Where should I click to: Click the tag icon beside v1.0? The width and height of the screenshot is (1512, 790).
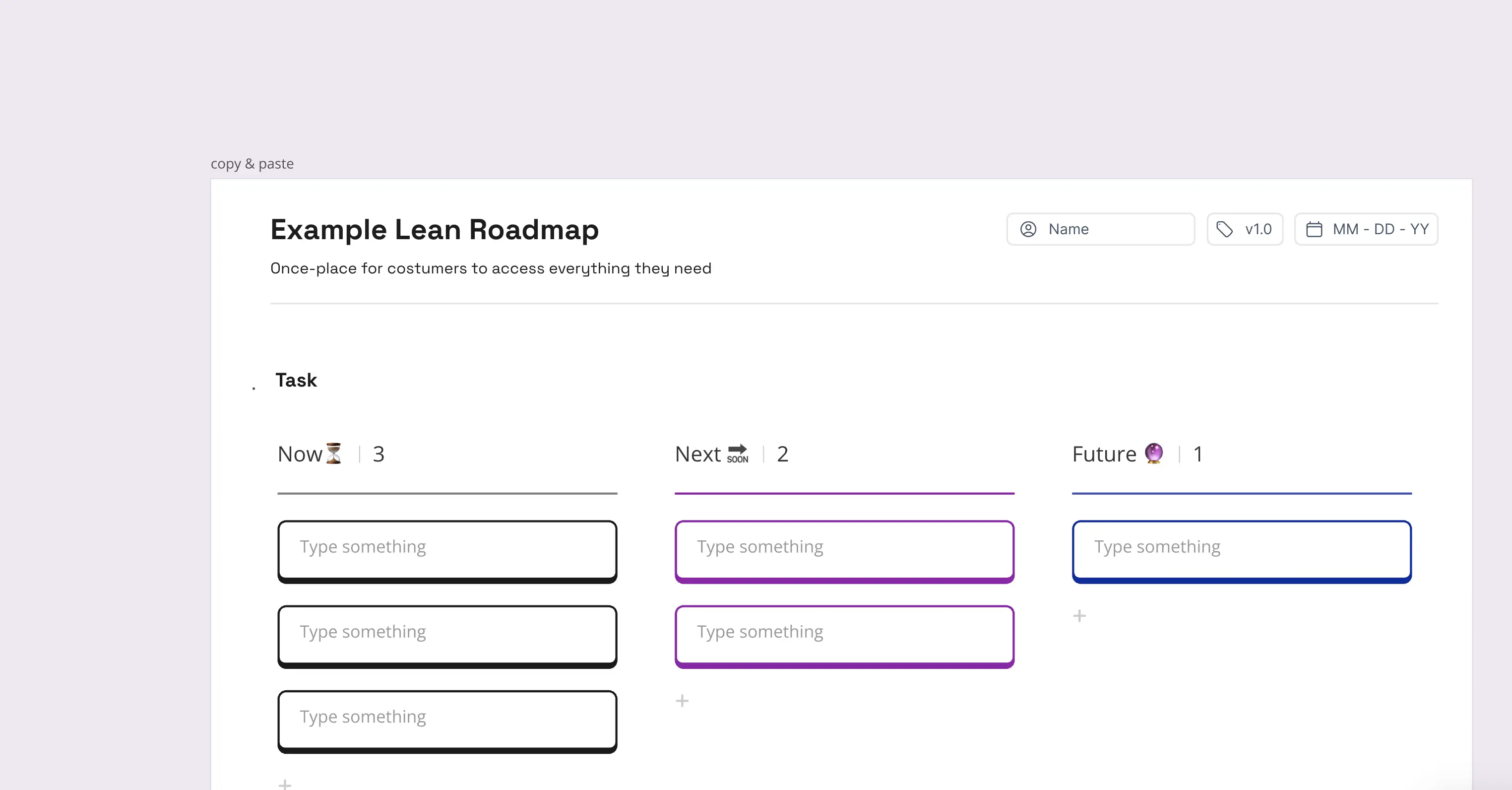pyautogui.click(x=1224, y=229)
